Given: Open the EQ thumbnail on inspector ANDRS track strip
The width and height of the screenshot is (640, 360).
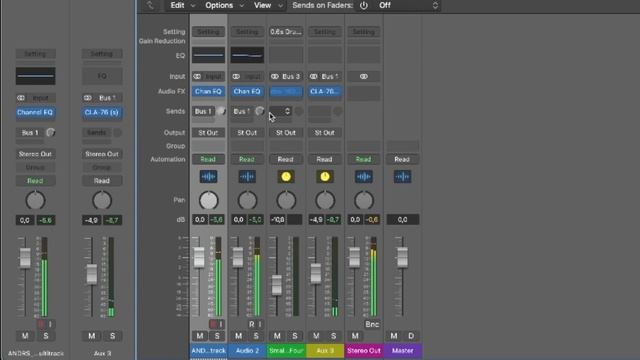Looking at the screenshot, I should 36,76.
